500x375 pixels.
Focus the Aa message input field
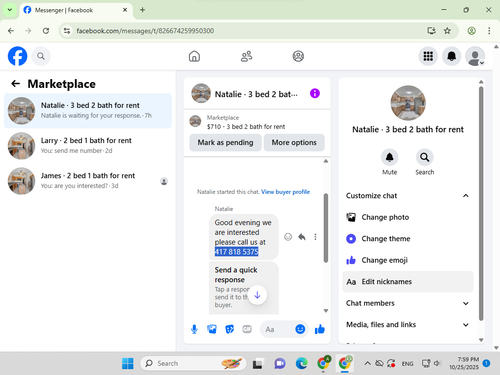click(278, 329)
